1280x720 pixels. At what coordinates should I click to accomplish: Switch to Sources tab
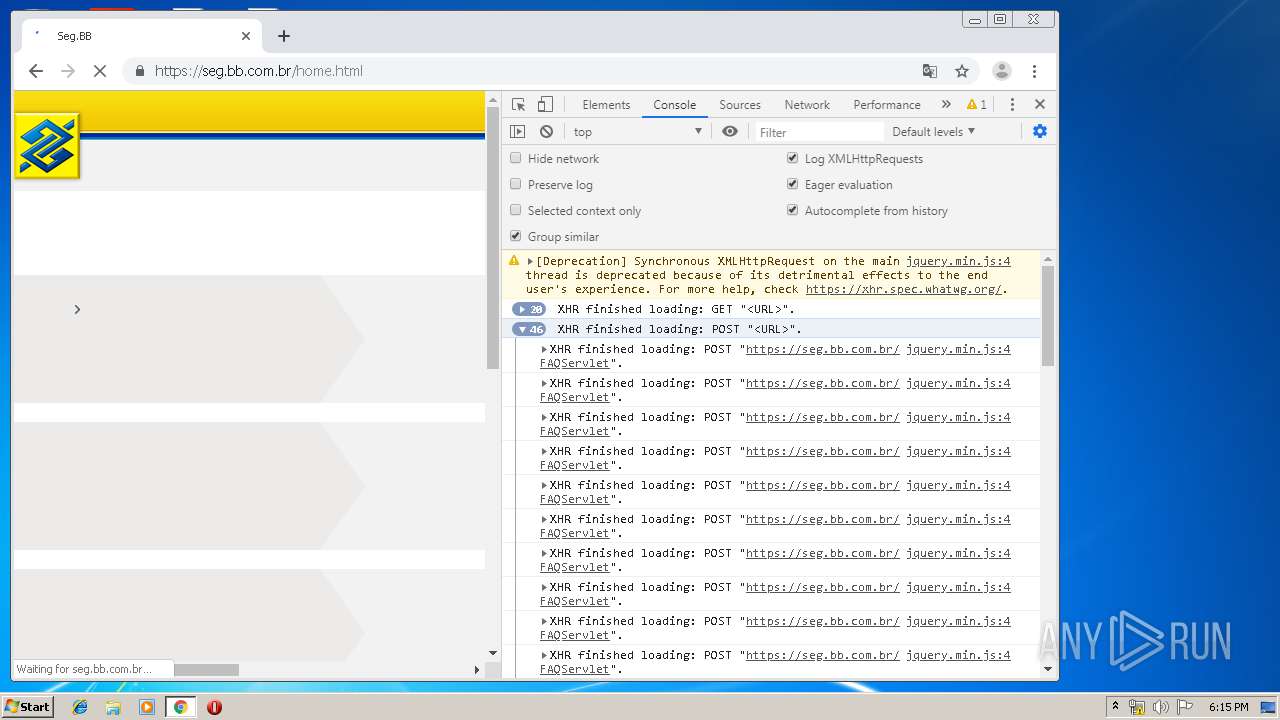point(740,104)
